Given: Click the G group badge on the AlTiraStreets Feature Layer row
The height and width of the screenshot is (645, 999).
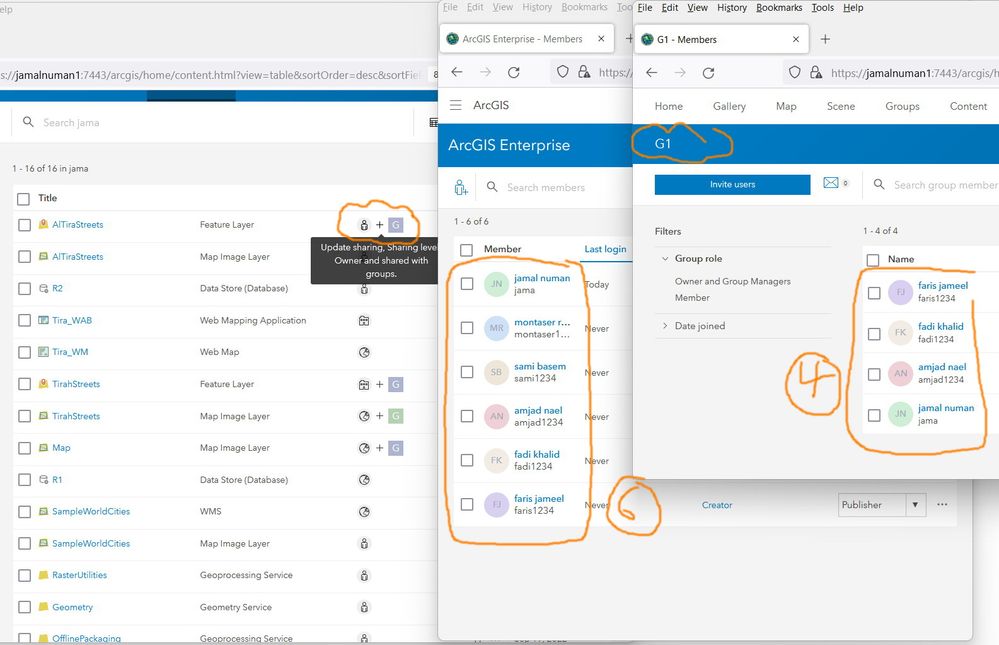Looking at the screenshot, I should pyautogui.click(x=396, y=225).
